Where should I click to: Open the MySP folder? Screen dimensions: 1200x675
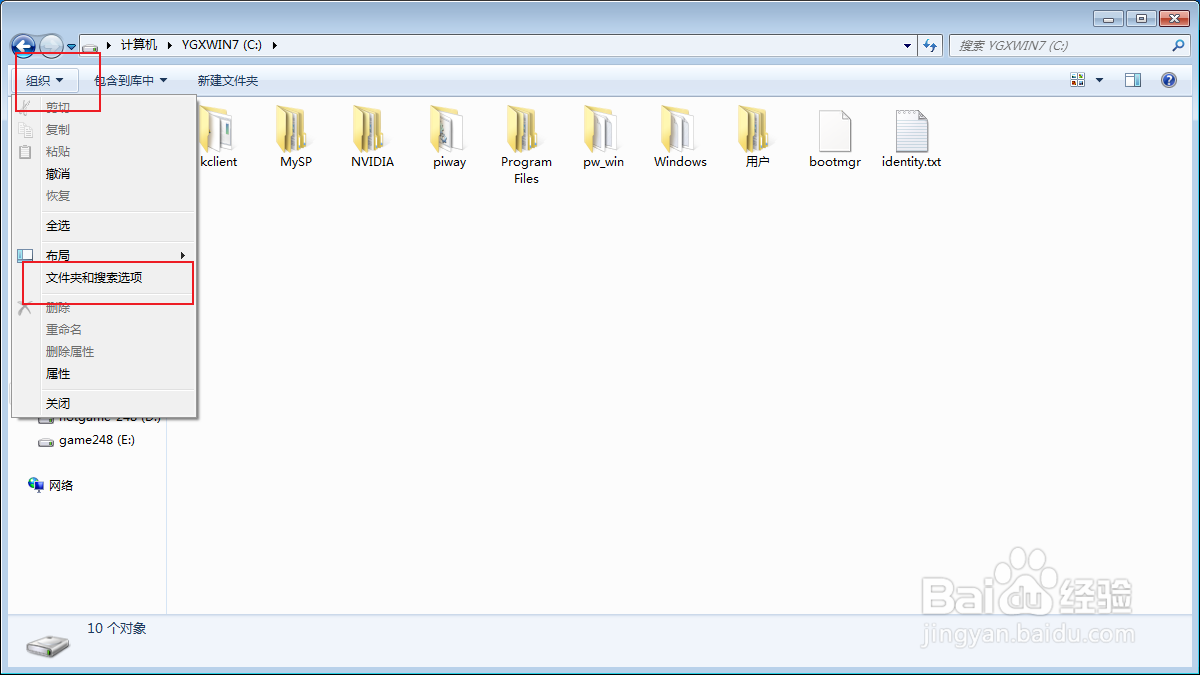coord(295,137)
